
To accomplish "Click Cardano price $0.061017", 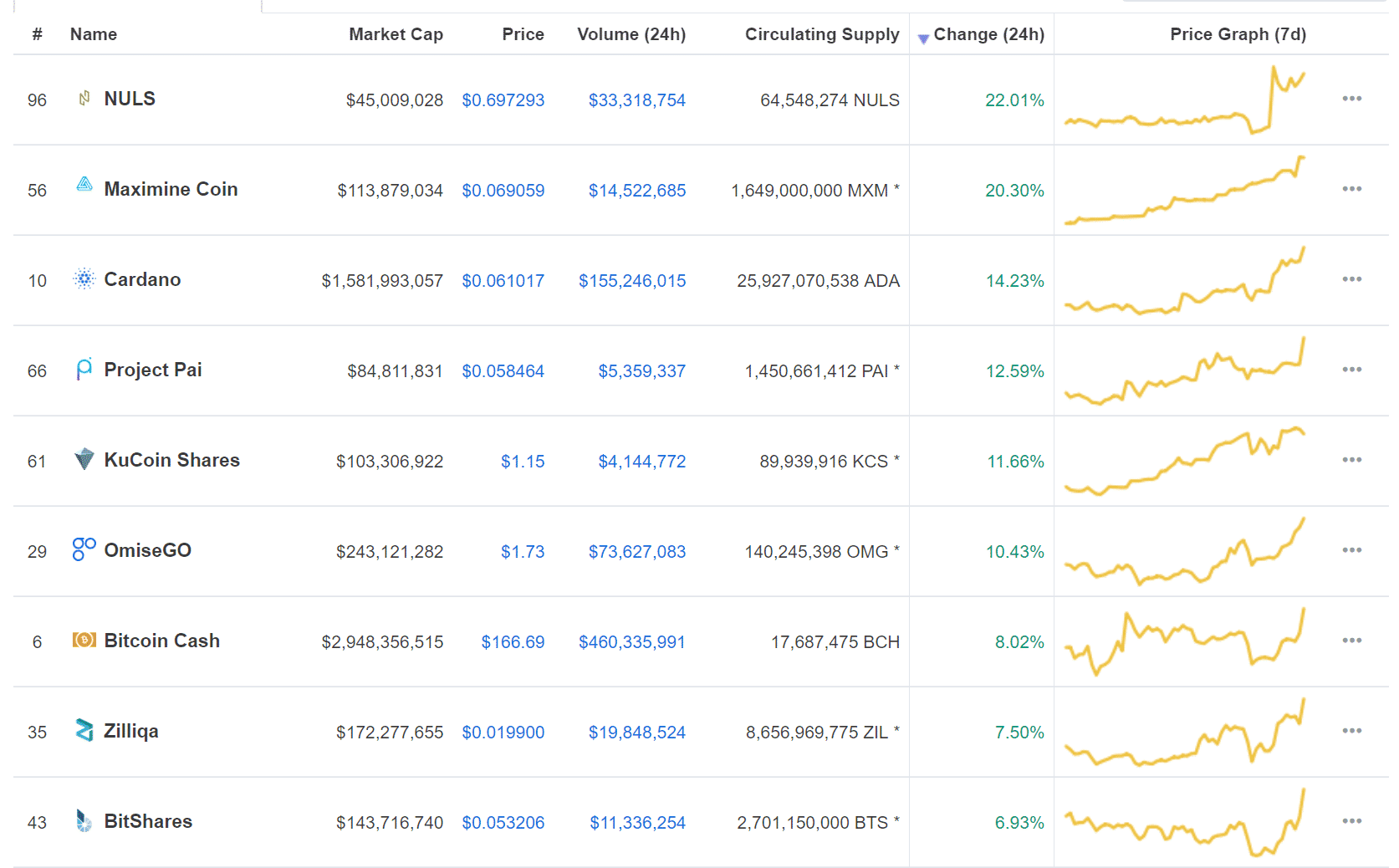I will (503, 281).
